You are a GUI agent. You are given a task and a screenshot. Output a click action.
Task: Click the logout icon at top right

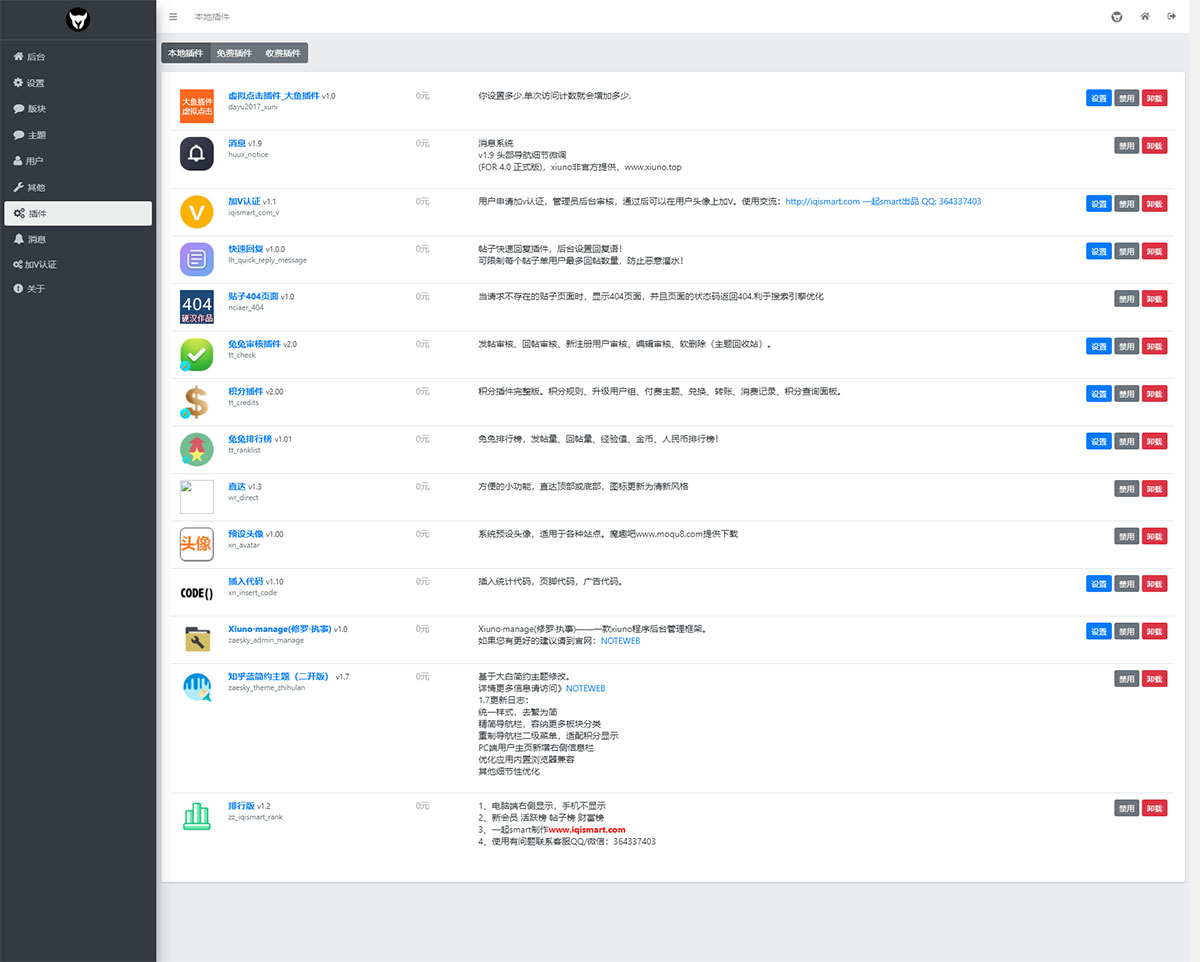(x=1171, y=17)
